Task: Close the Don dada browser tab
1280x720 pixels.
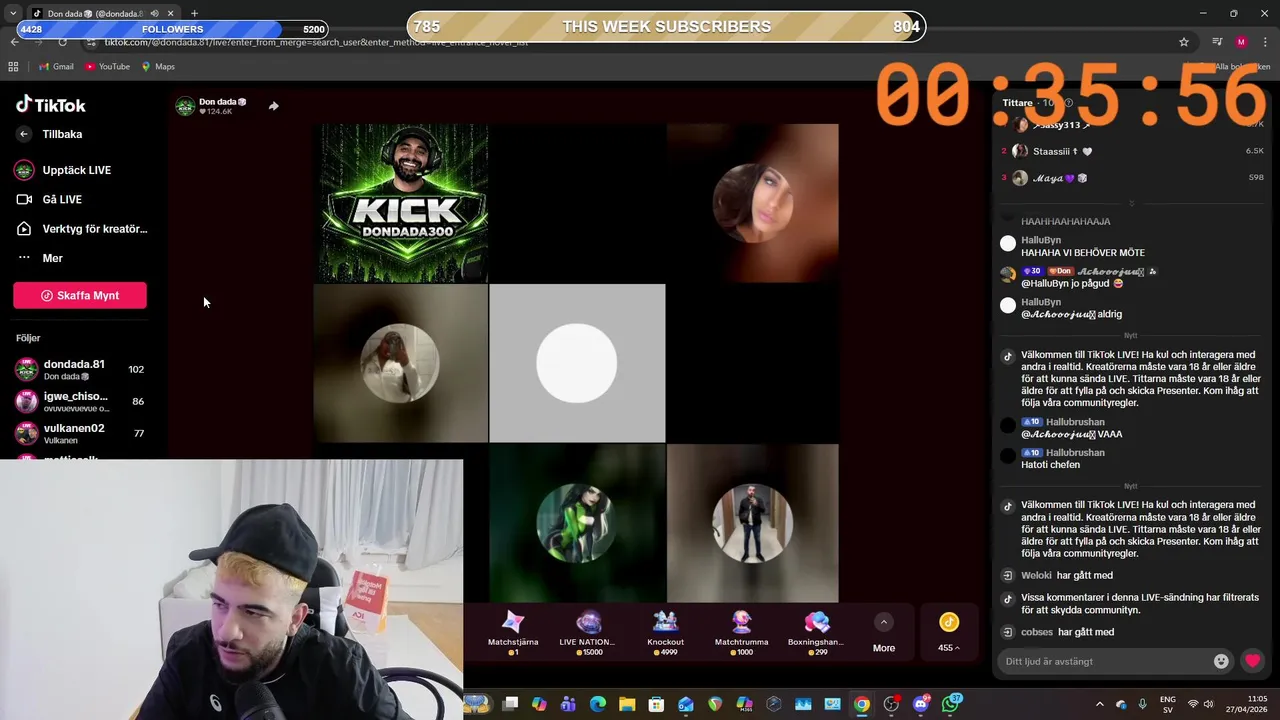Action: pos(170,13)
